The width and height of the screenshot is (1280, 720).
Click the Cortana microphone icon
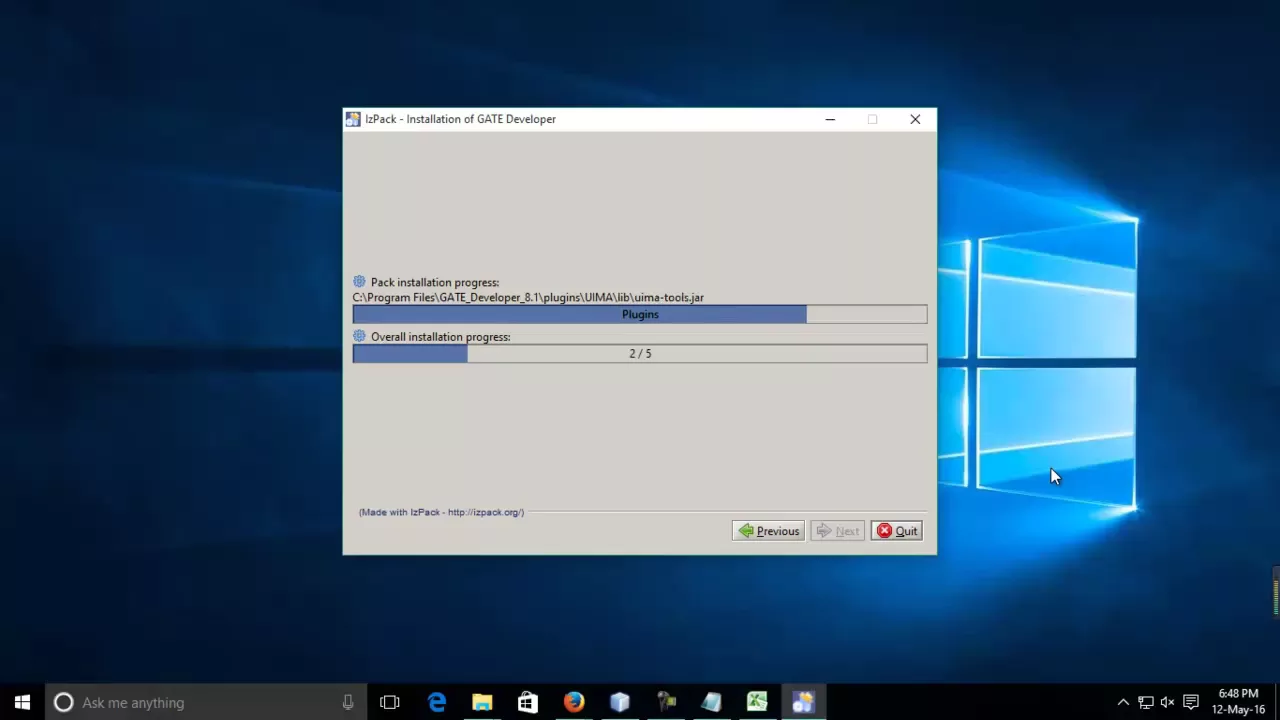[x=348, y=703]
